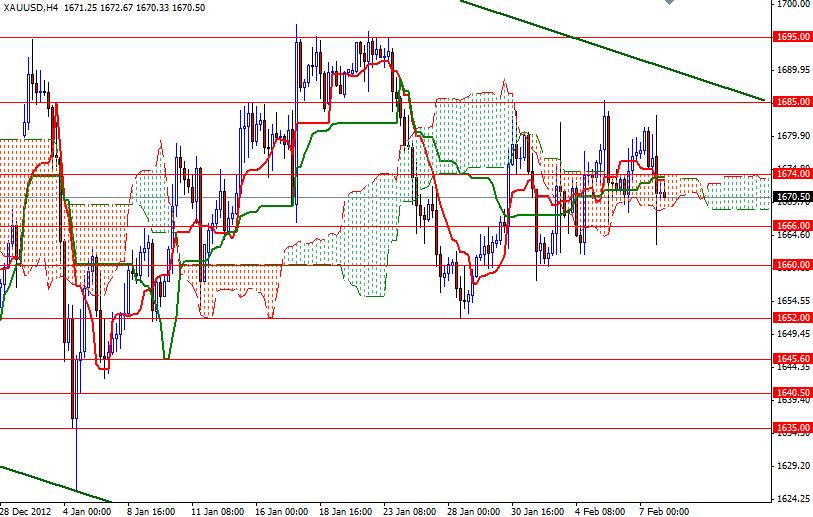Image resolution: width=813 pixels, height=517 pixels.
Task: Click the chart shift triangle marker at top
Action: point(669,4)
